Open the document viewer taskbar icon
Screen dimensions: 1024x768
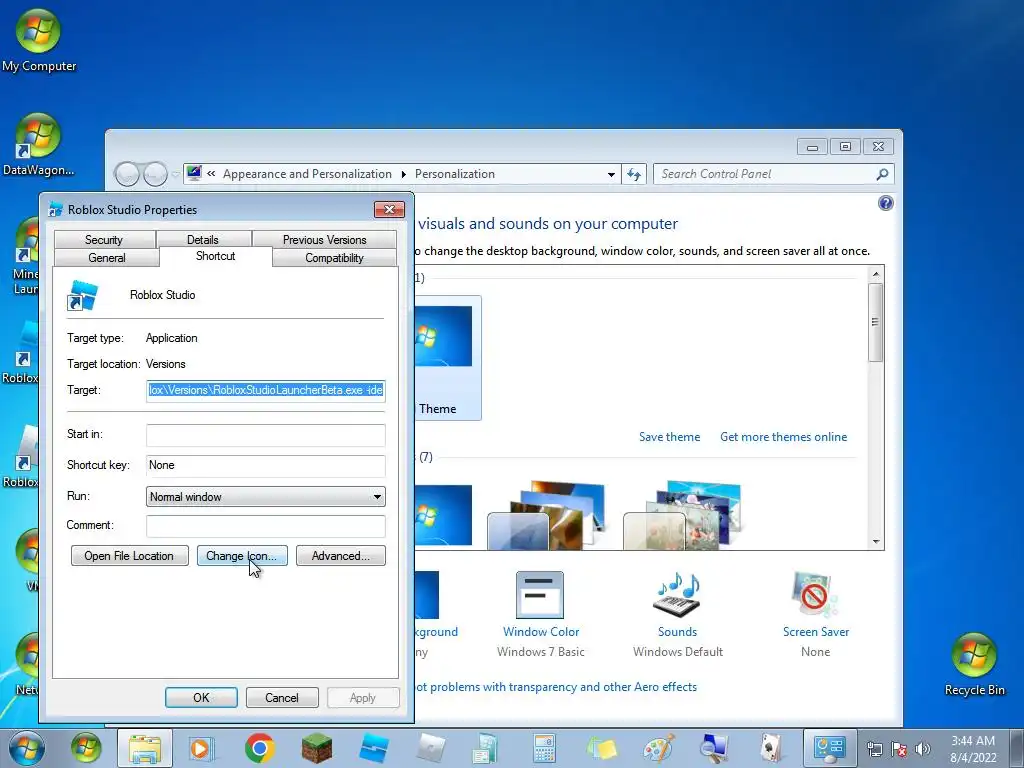(485, 748)
